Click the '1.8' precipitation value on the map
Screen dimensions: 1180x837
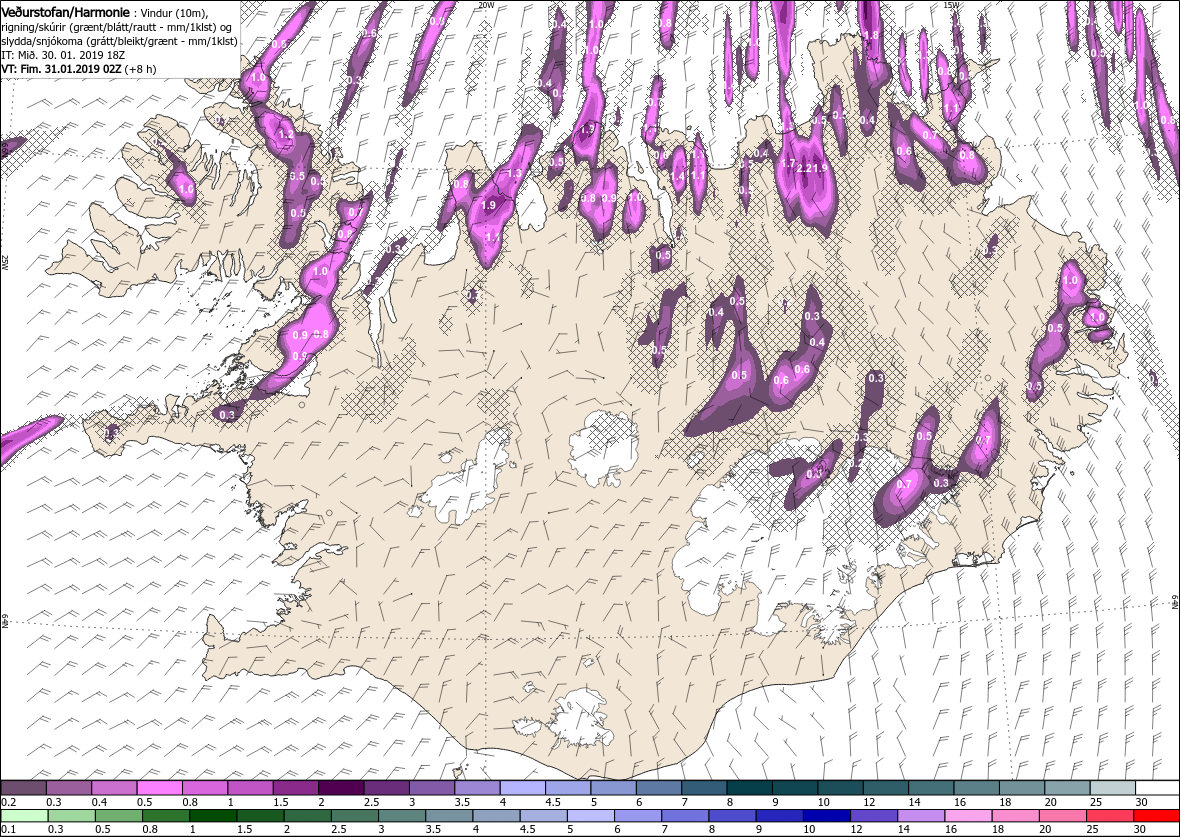point(871,35)
